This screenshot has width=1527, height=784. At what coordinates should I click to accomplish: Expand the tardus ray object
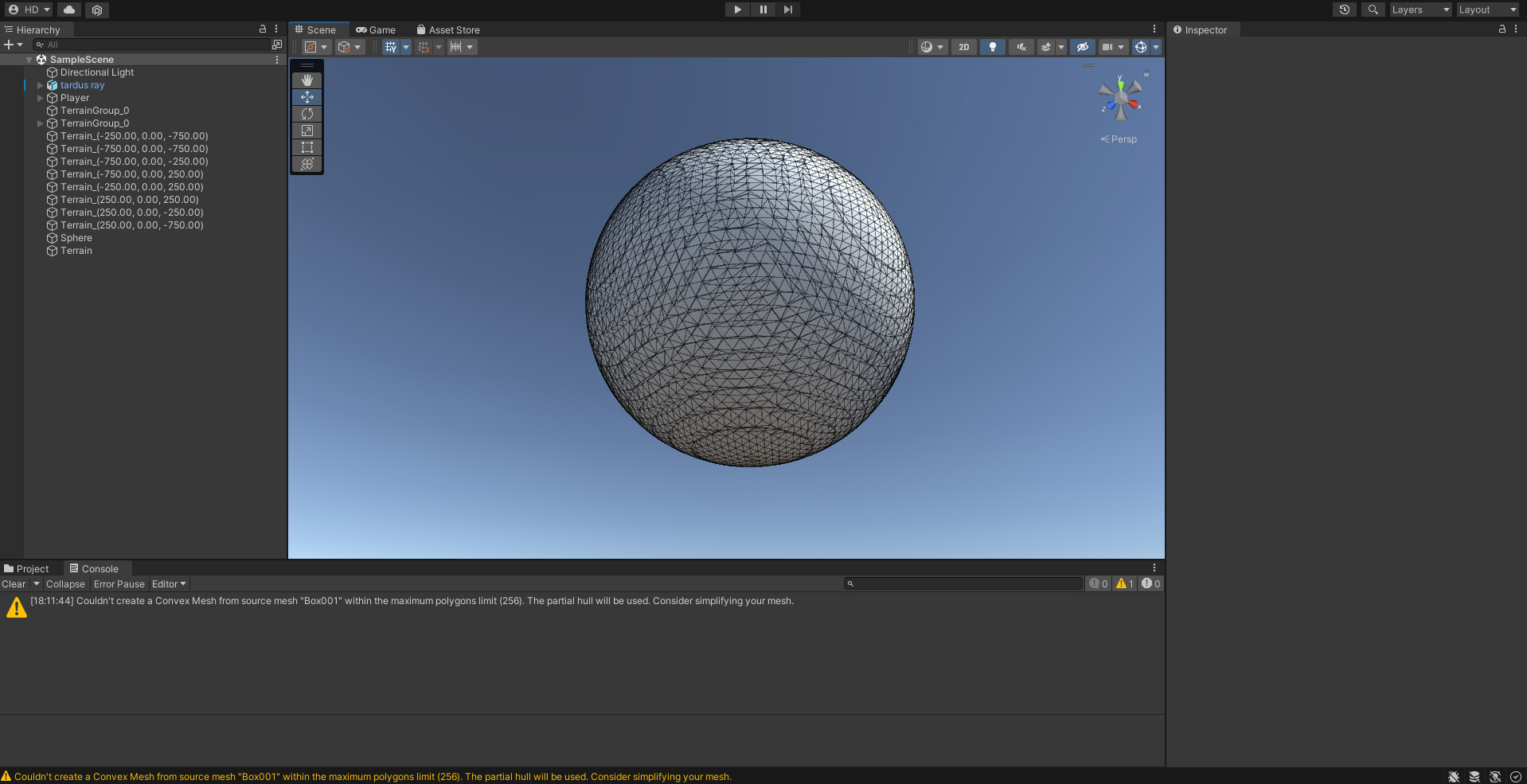click(40, 85)
